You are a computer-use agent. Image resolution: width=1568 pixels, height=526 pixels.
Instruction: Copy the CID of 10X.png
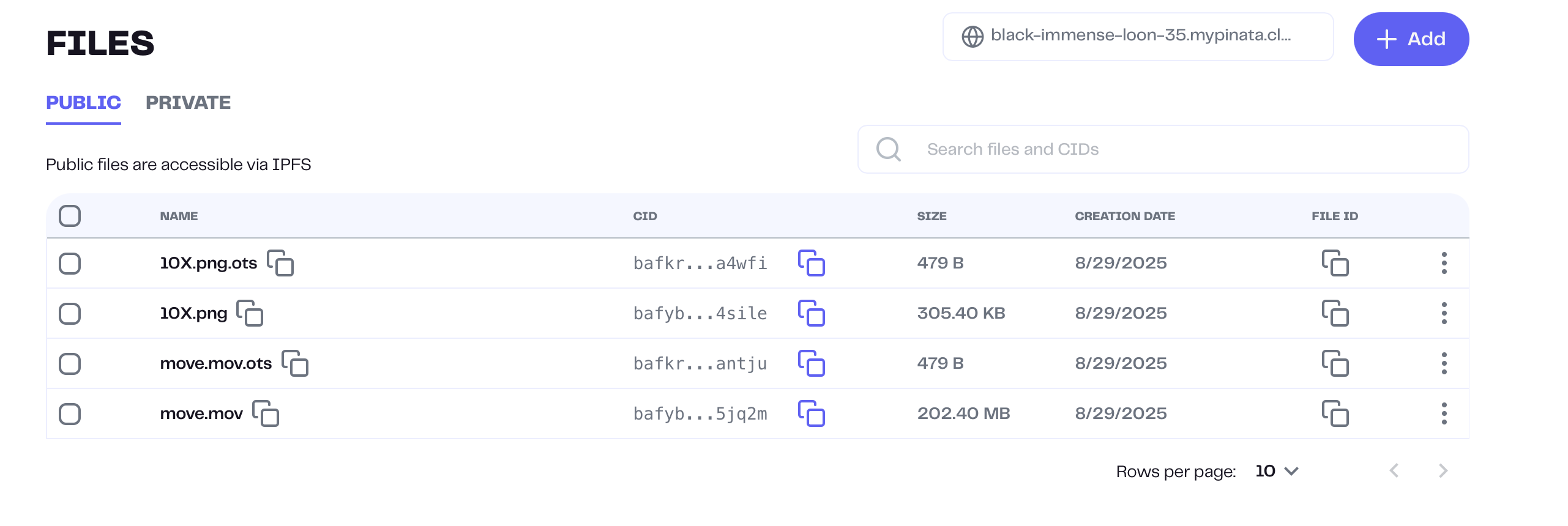coord(811,313)
